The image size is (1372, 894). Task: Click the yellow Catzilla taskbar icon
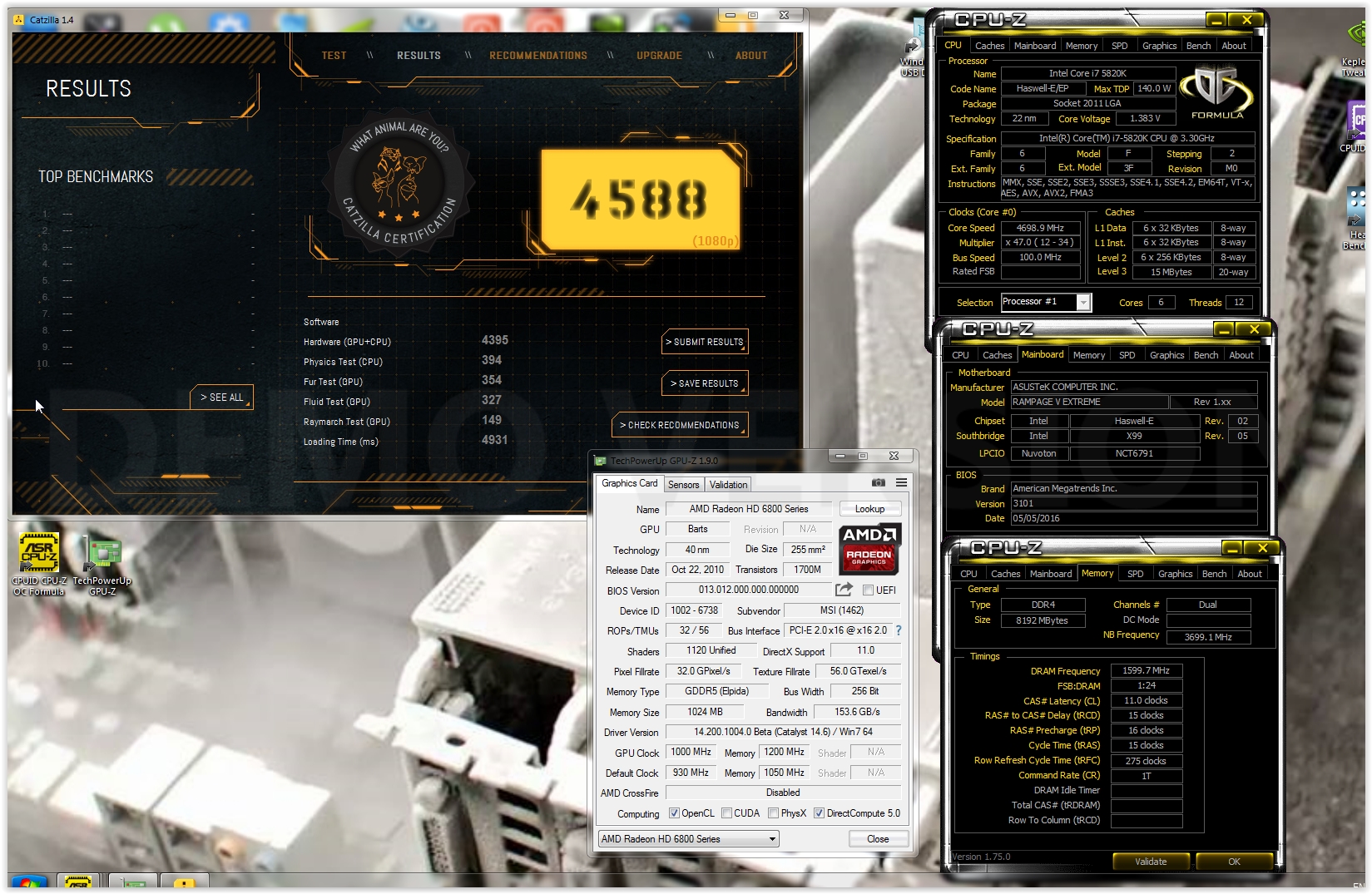pyautogui.click(x=184, y=883)
